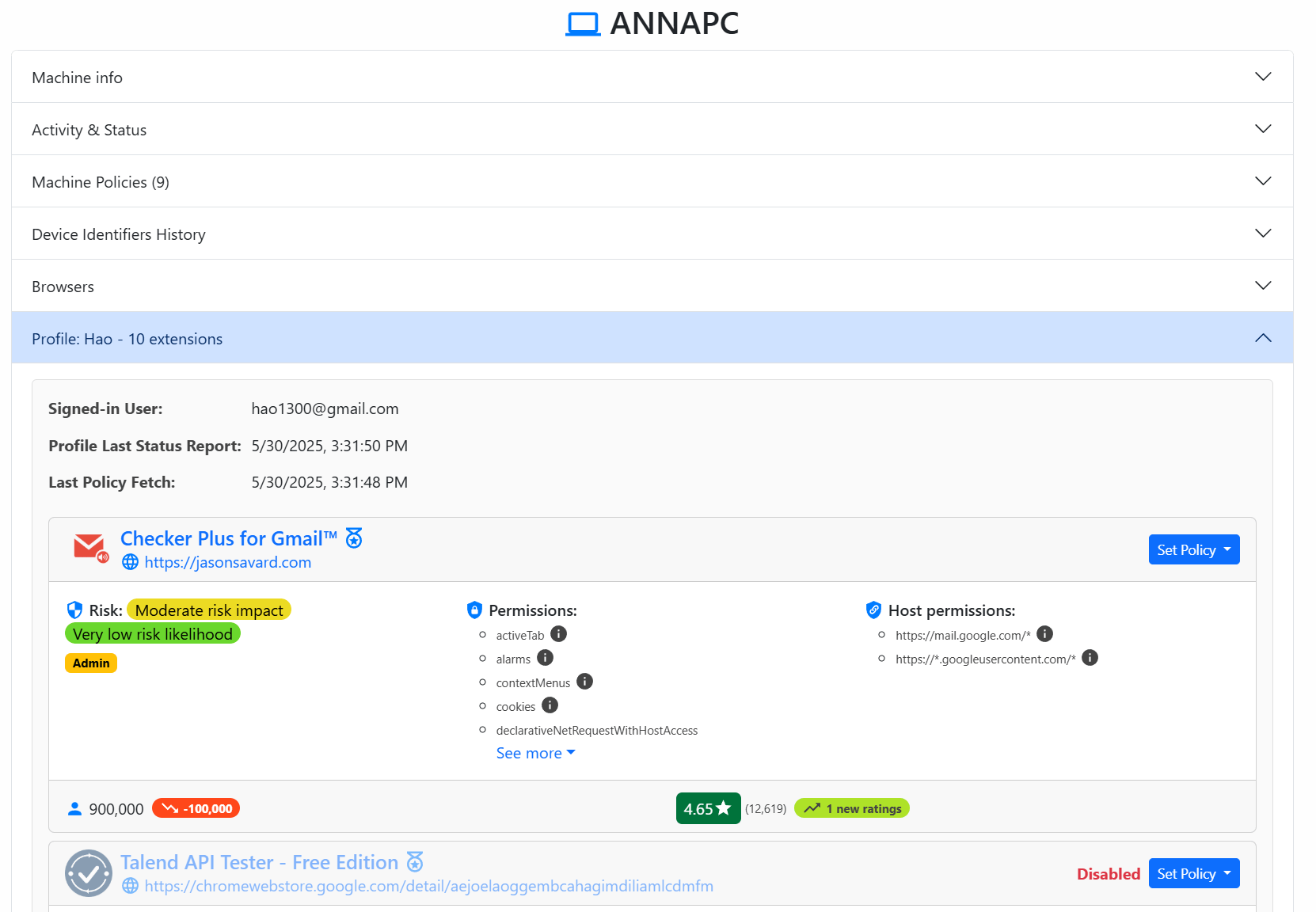This screenshot has width=1316, height=912.
Task: Click the -100,000 users change badge
Action: pyautogui.click(x=196, y=808)
